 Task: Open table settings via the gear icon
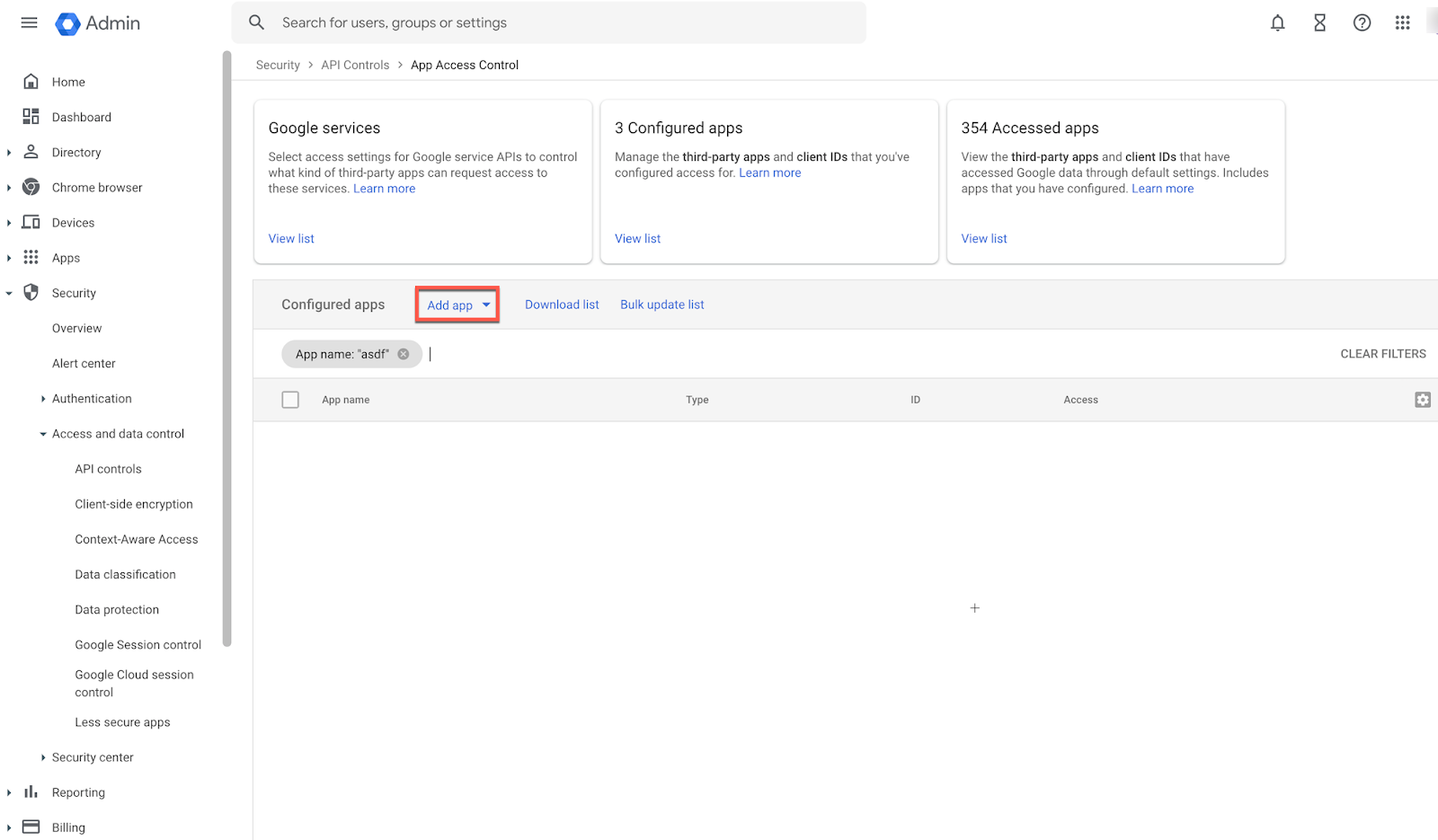tap(1422, 399)
